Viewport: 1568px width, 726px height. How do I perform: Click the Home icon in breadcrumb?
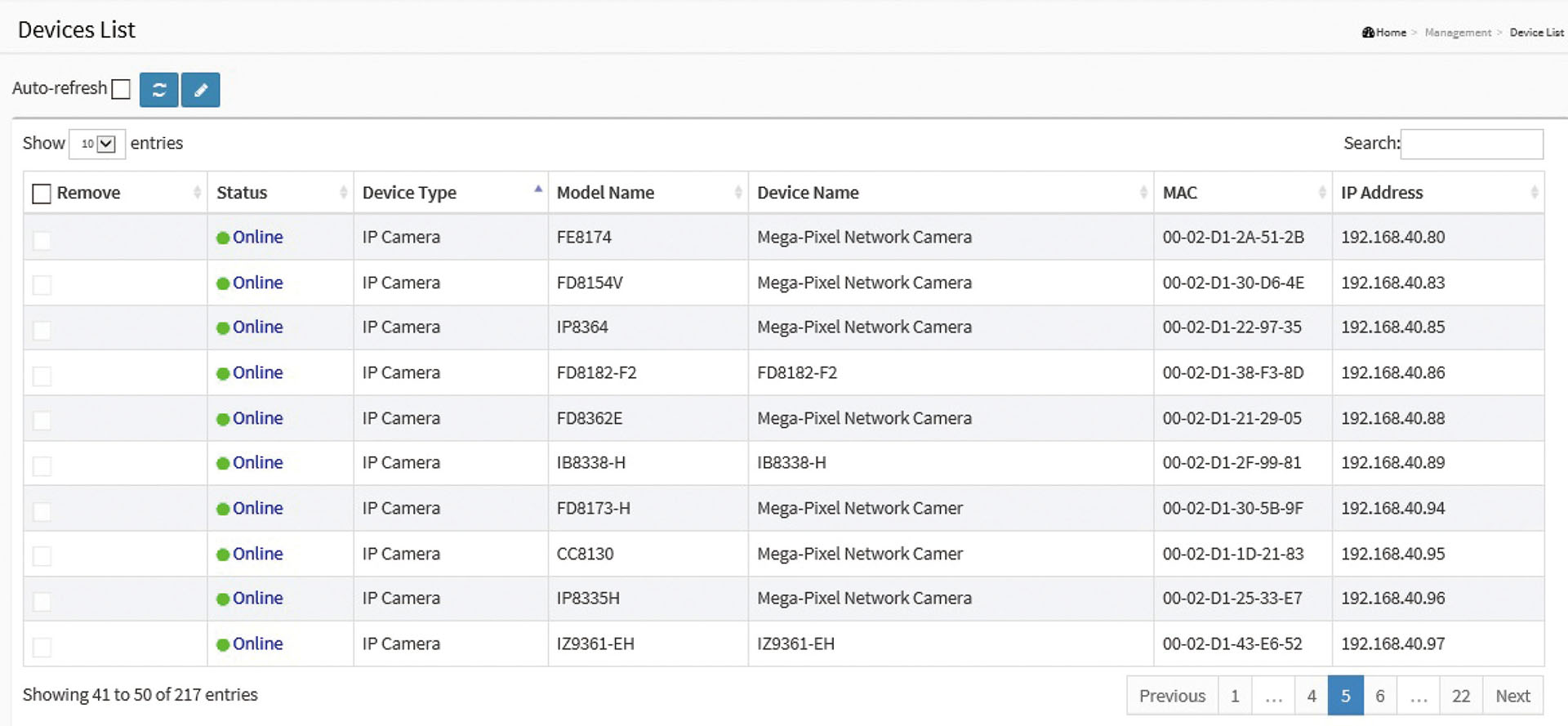click(x=1368, y=33)
